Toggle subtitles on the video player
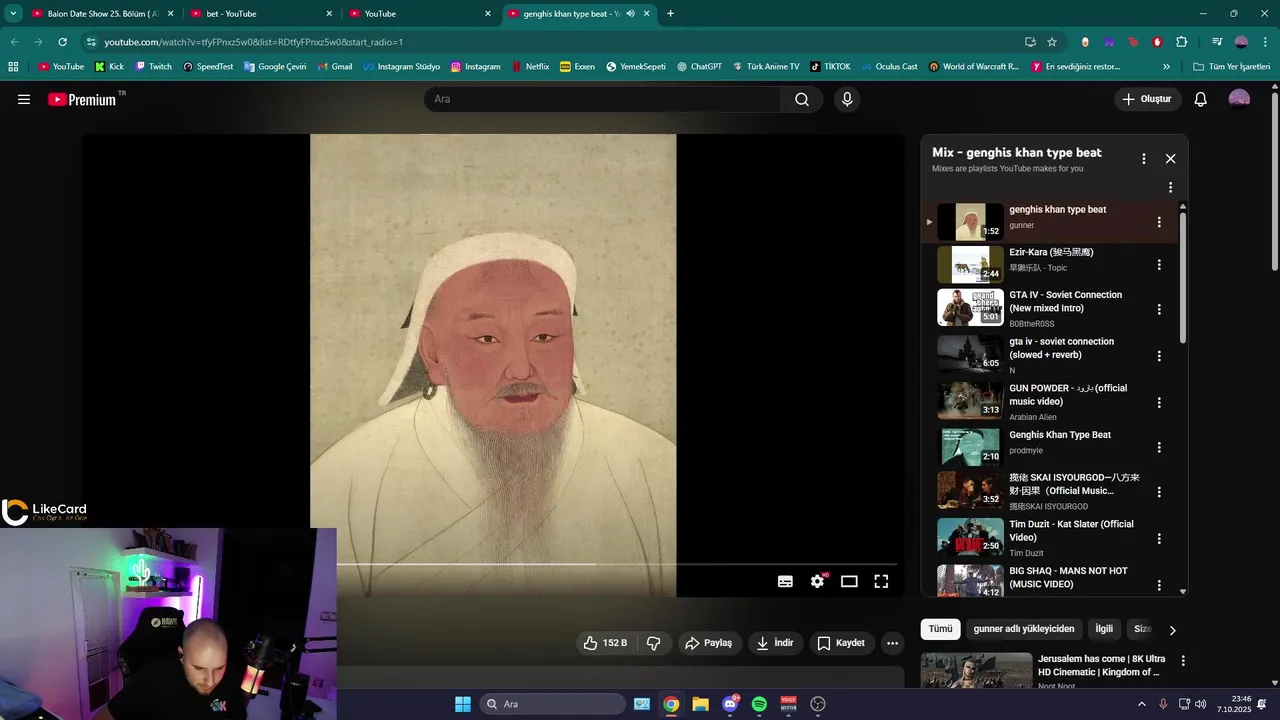Image resolution: width=1280 pixels, height=720 pixels. [786, 581]
